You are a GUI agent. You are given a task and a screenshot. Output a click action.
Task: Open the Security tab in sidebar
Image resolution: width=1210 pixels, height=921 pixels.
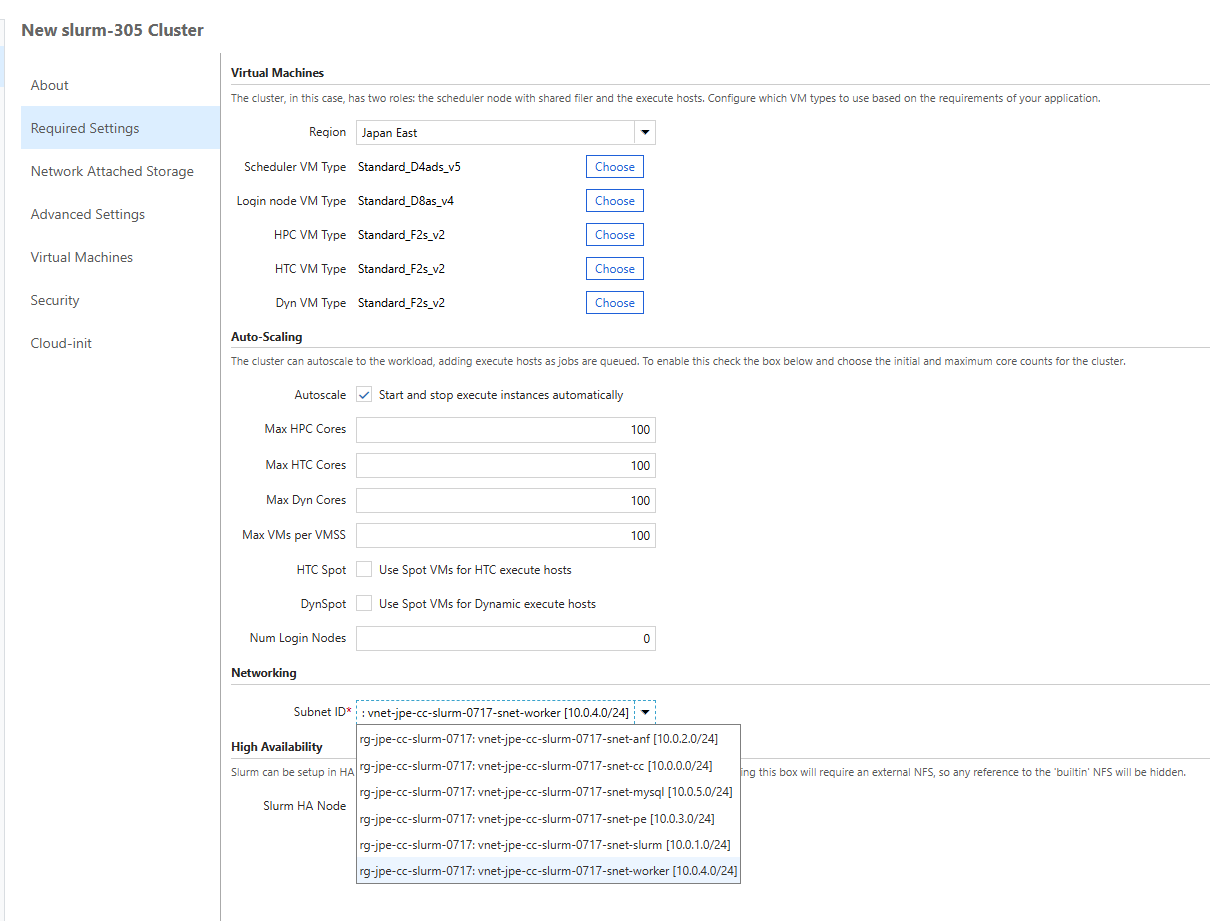55,300
